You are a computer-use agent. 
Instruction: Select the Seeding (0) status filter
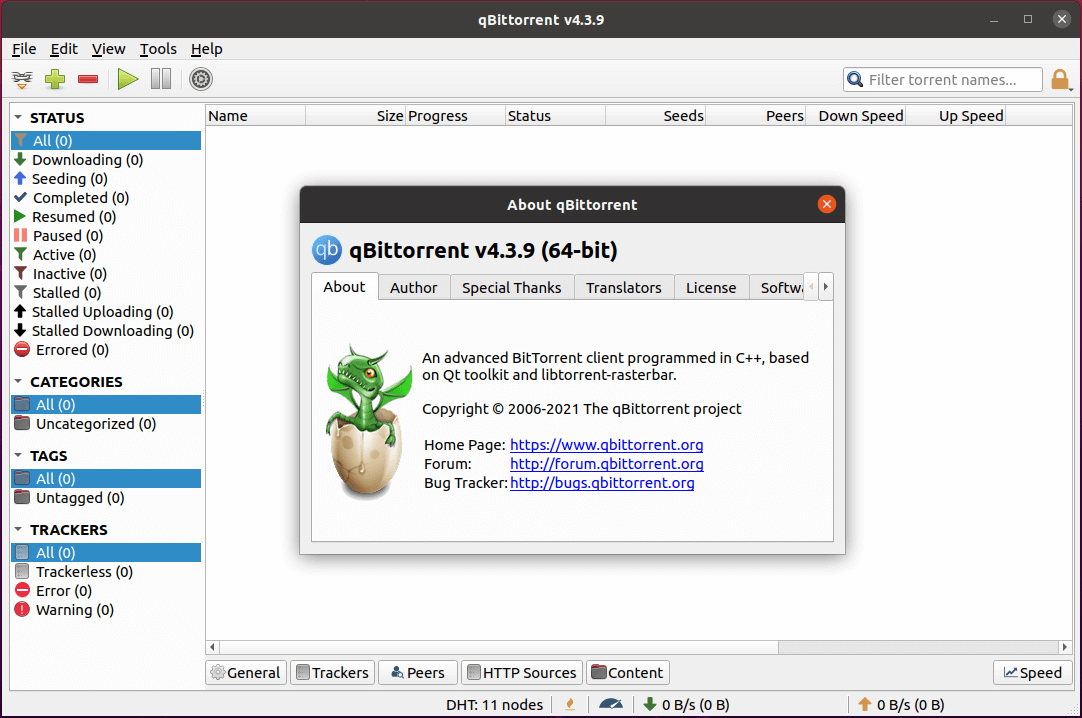[x=106, y=179]
